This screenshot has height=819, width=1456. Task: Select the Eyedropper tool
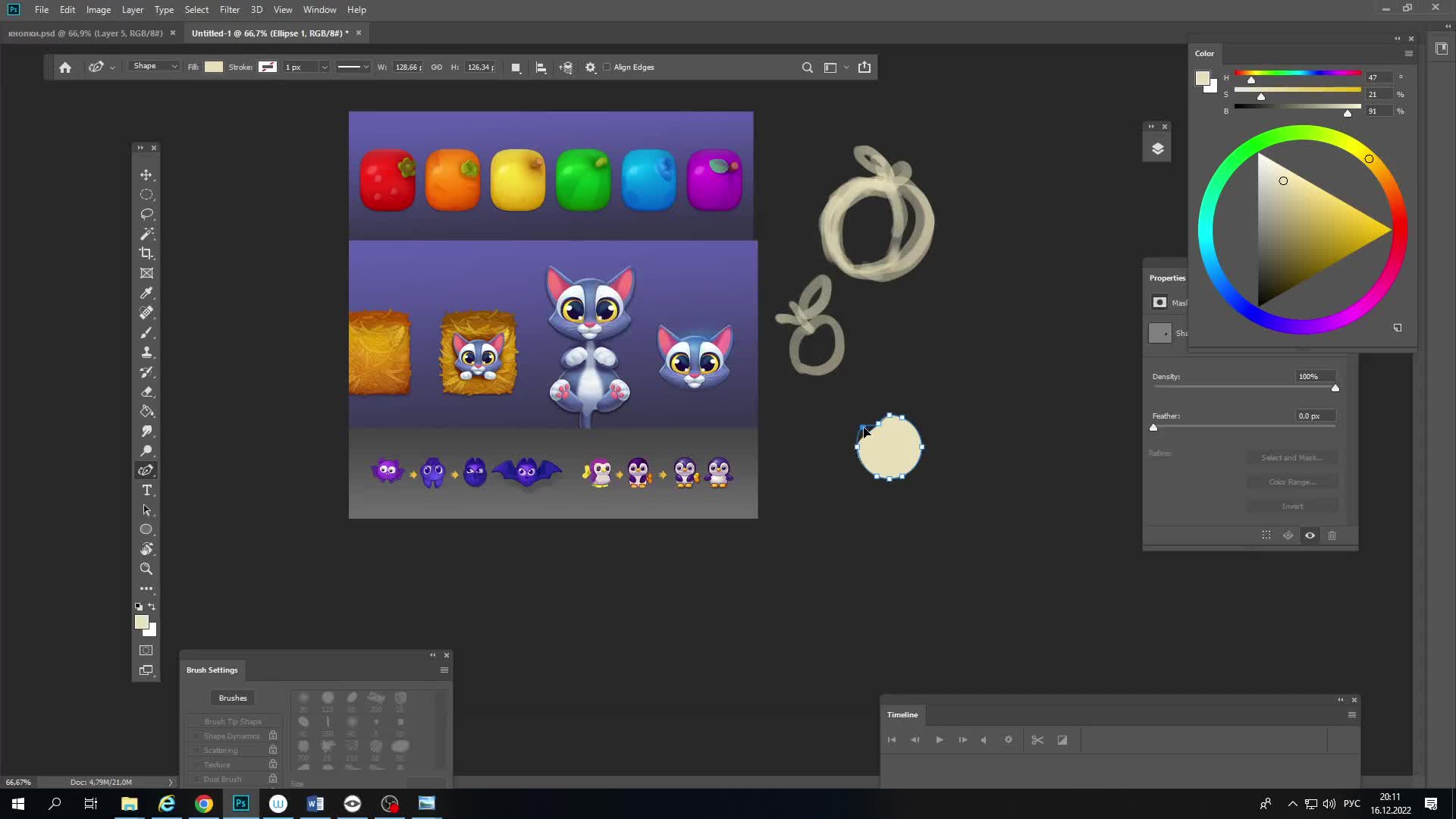146,293
